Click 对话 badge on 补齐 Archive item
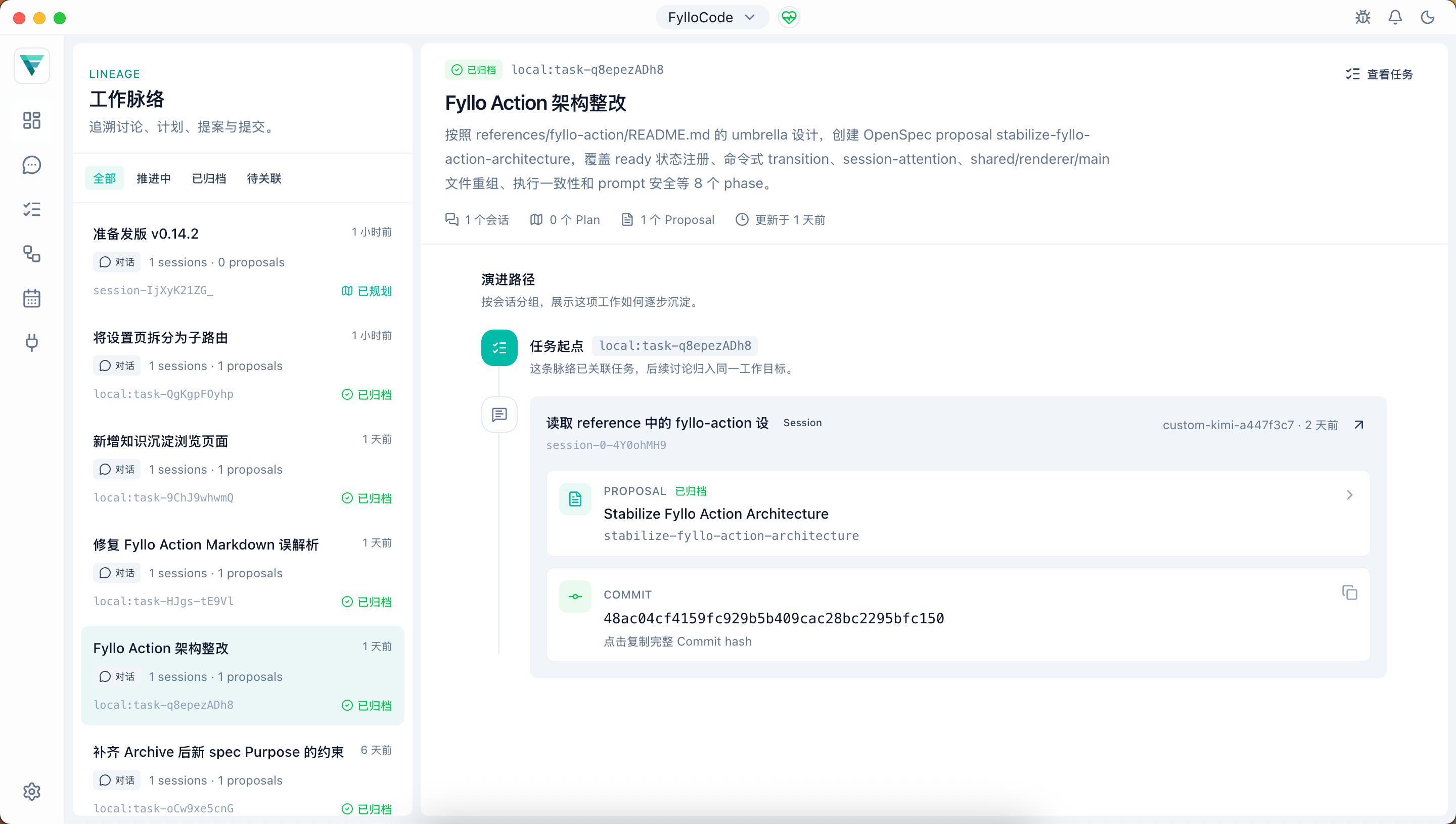Screen dimensions: 1456x824 click(117, 780)
